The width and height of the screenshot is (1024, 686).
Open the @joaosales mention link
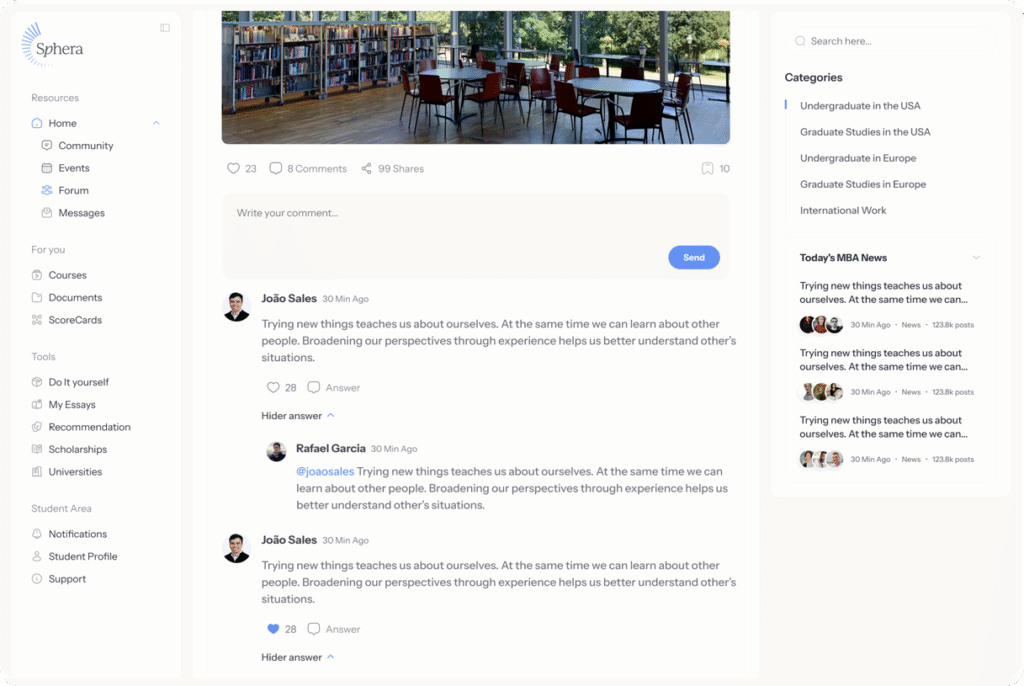tap(325, 472)
